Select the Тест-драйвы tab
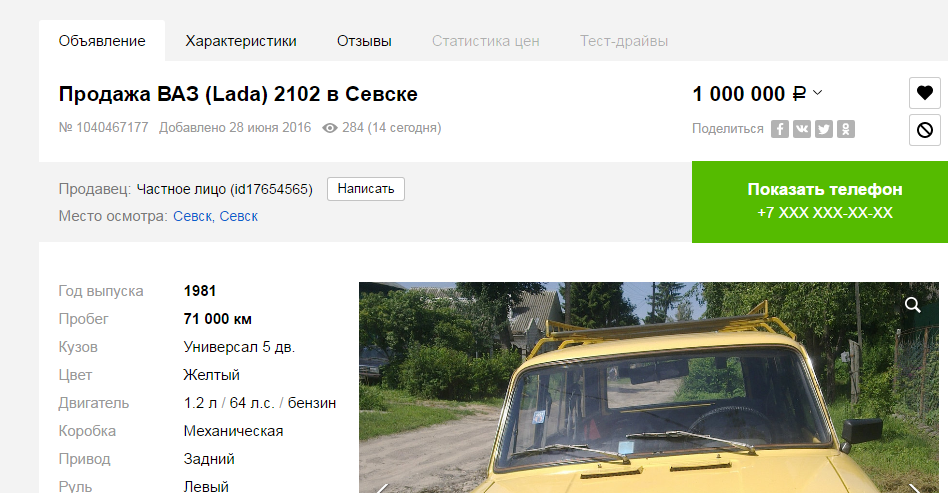 (x=624, y=41)
